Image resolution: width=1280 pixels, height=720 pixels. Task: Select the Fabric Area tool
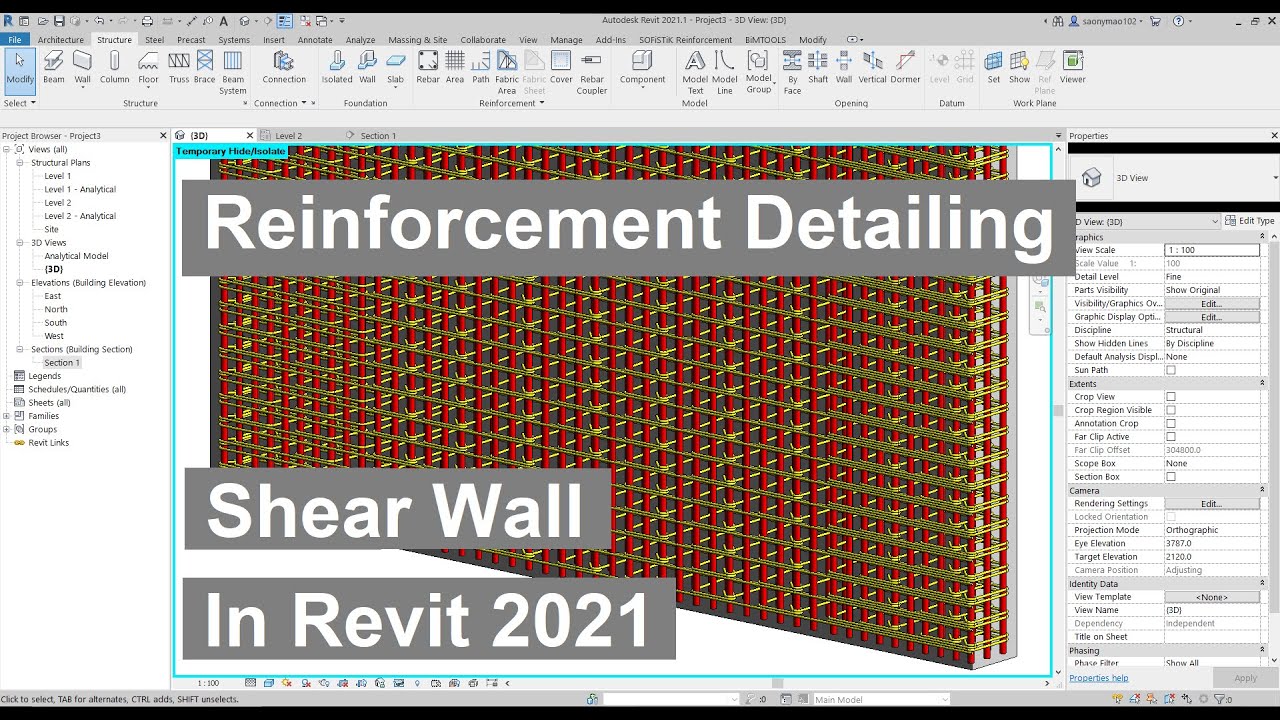click(507, 73)
